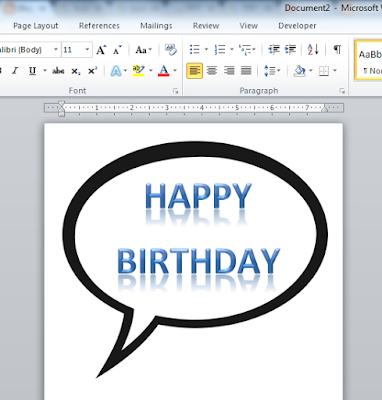Toggle italic formatting

tap(15, 71)
